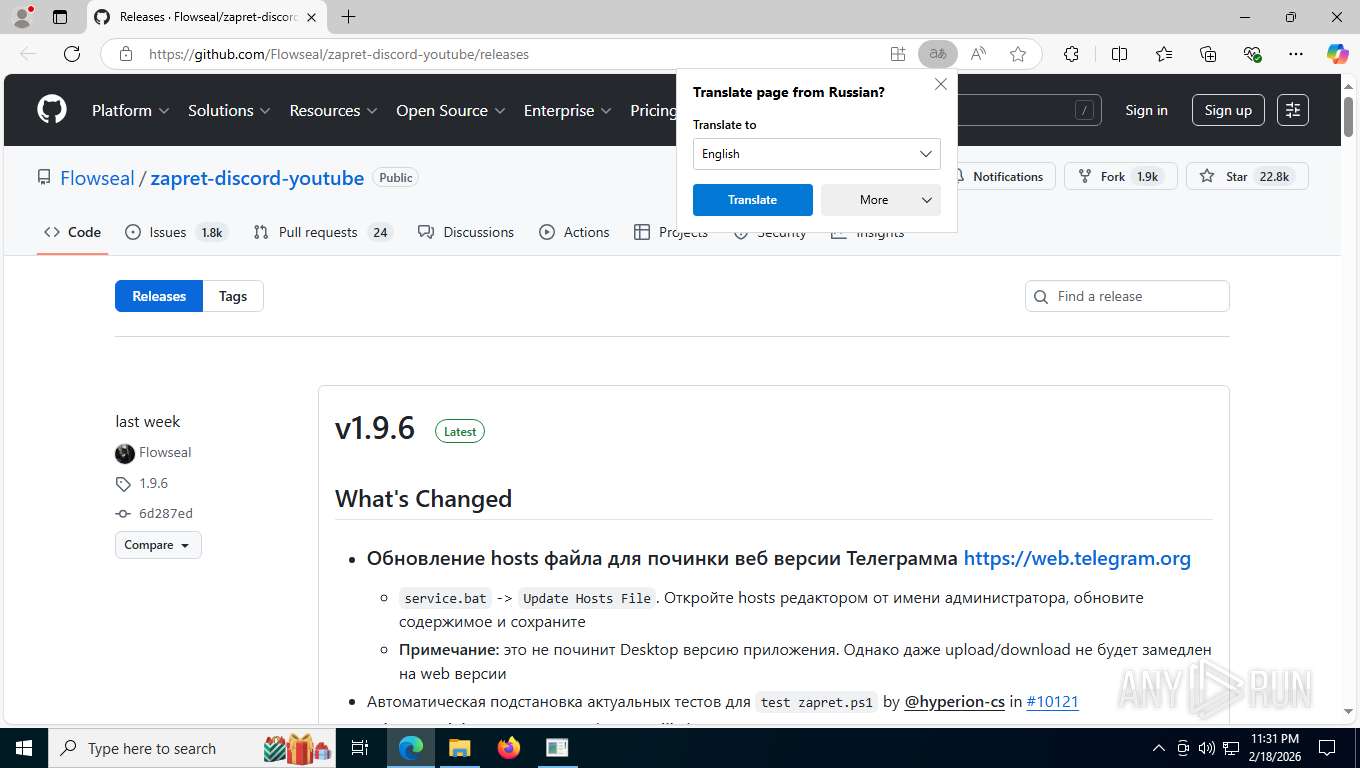
Task: Open app available grid icon in address bar
Action: coord(898,54)
